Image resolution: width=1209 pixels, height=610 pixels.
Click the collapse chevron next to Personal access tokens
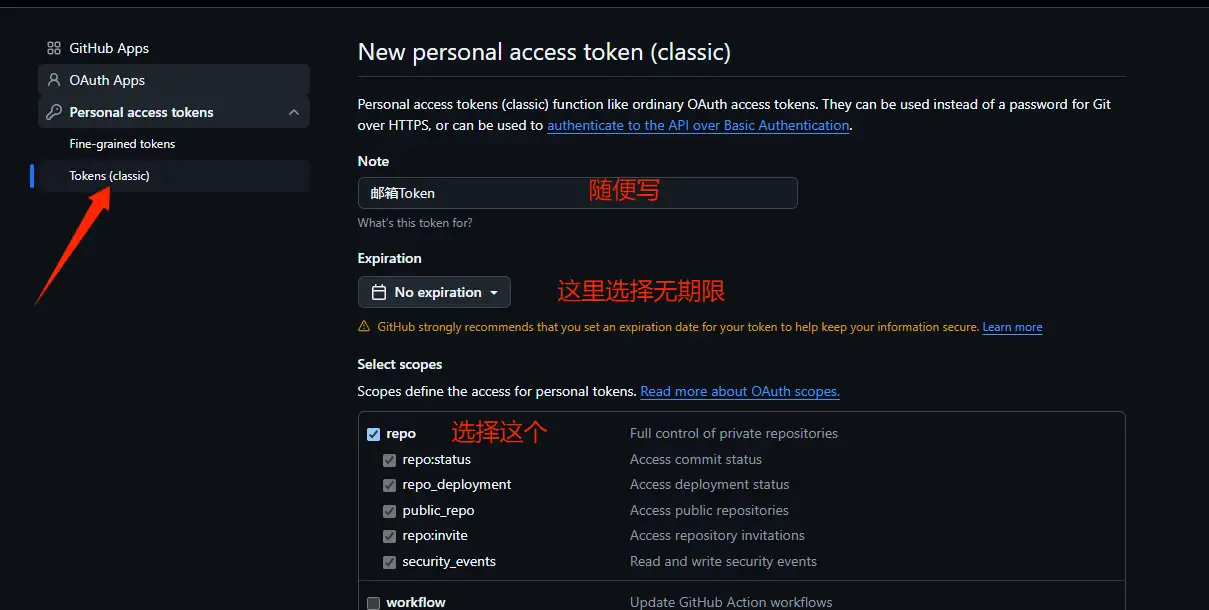tap(294, 112)
